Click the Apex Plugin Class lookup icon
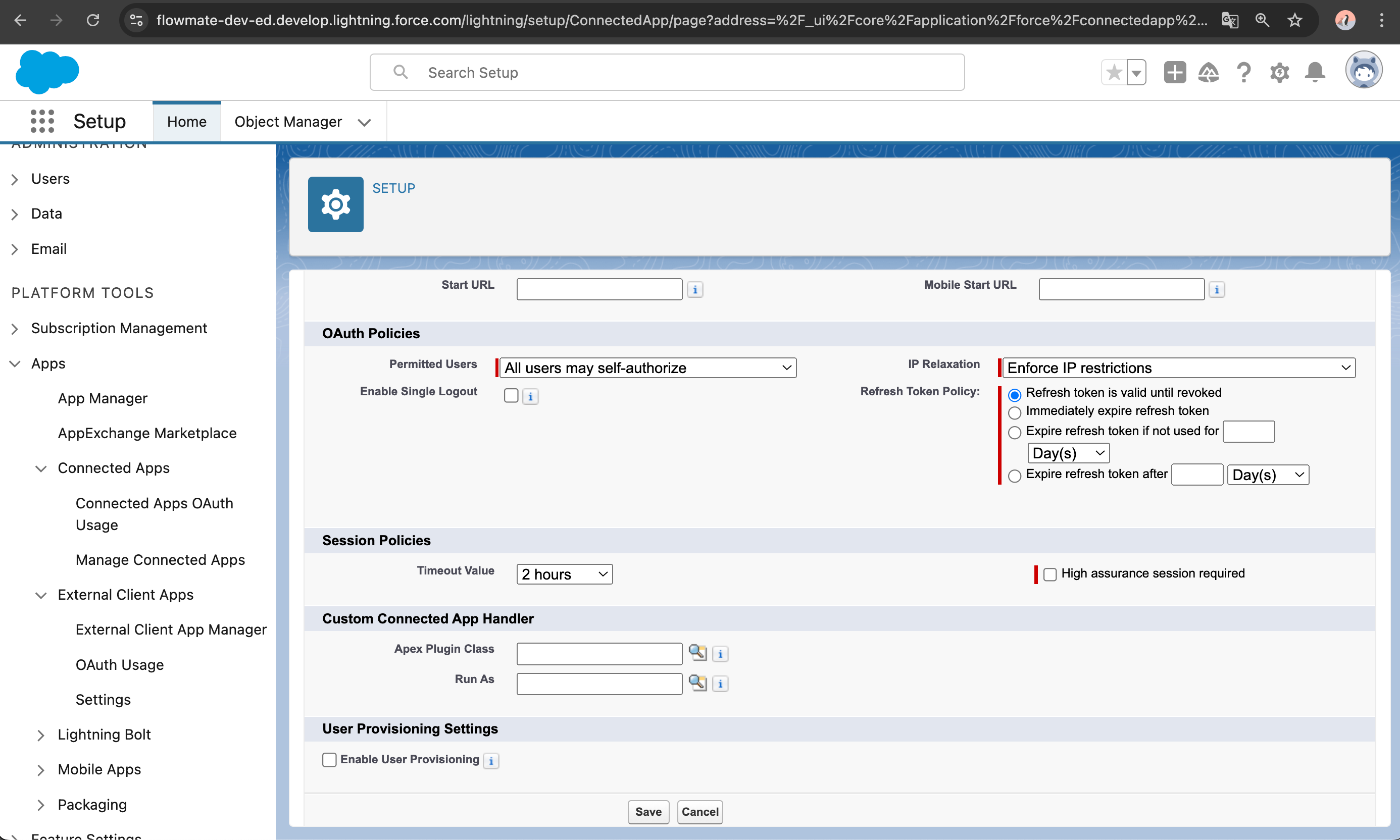The height and width of the screenshot is (840, 1400). pos(697,653)
